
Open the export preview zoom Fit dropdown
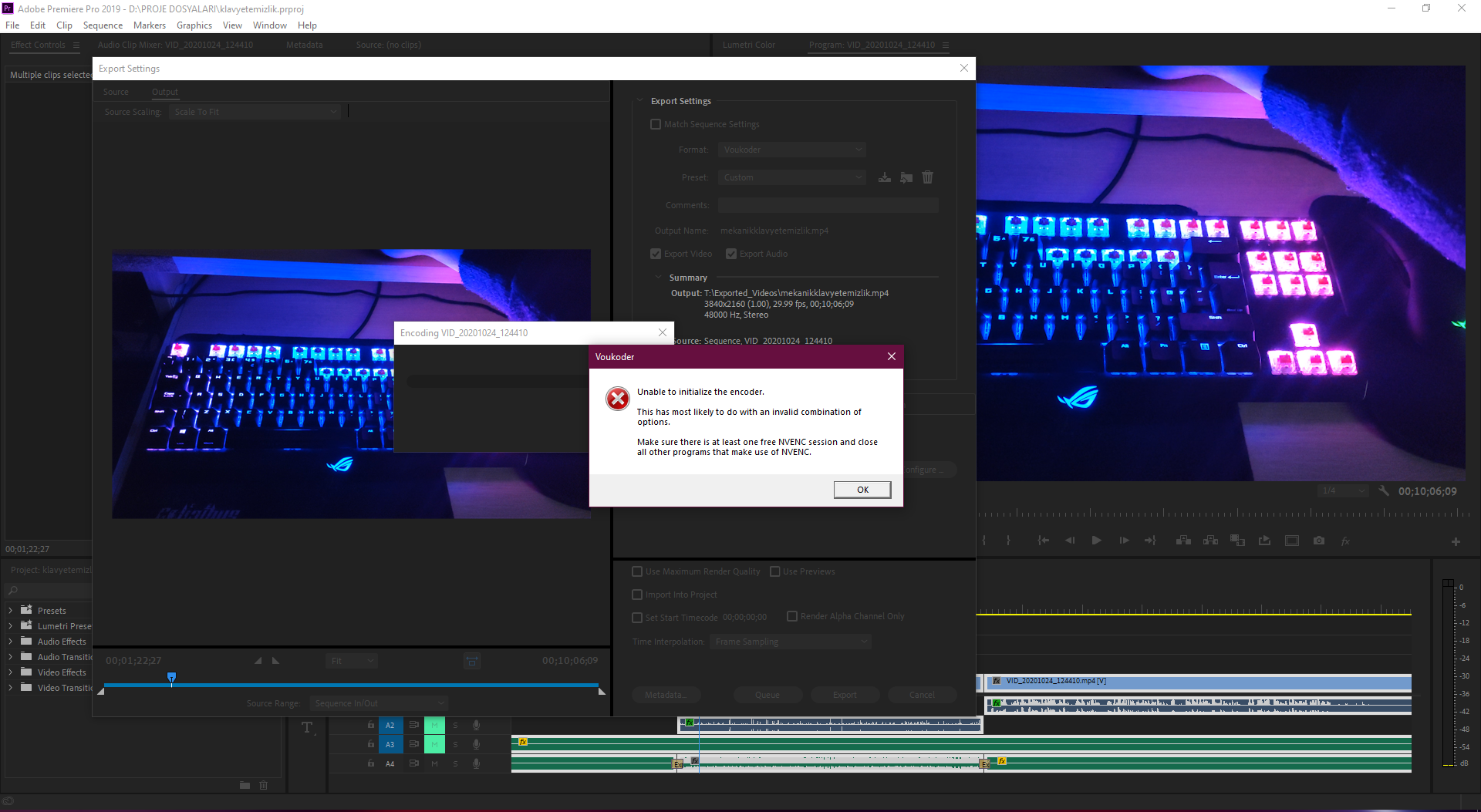(x=352, y=661)
